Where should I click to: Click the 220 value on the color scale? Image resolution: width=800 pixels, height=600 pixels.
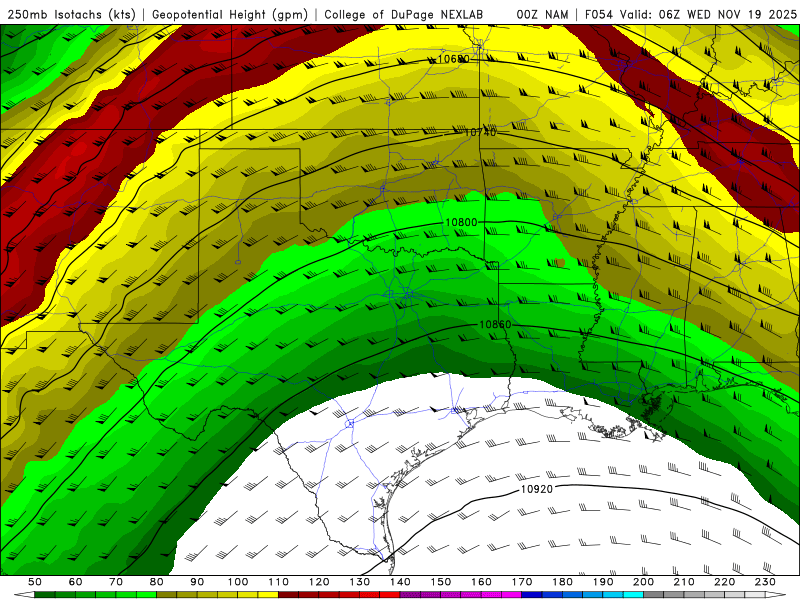click(724, 582)
